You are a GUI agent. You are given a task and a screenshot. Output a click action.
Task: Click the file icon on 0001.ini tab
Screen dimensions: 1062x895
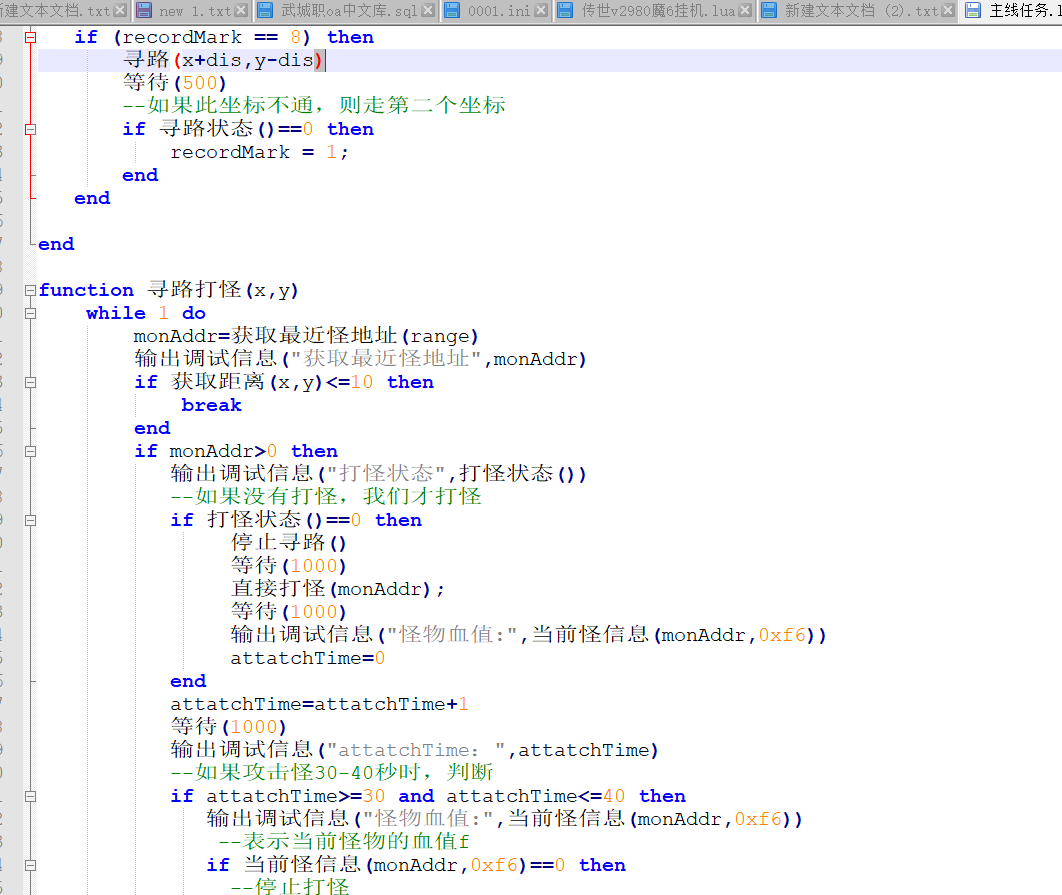tap(451, 11)
